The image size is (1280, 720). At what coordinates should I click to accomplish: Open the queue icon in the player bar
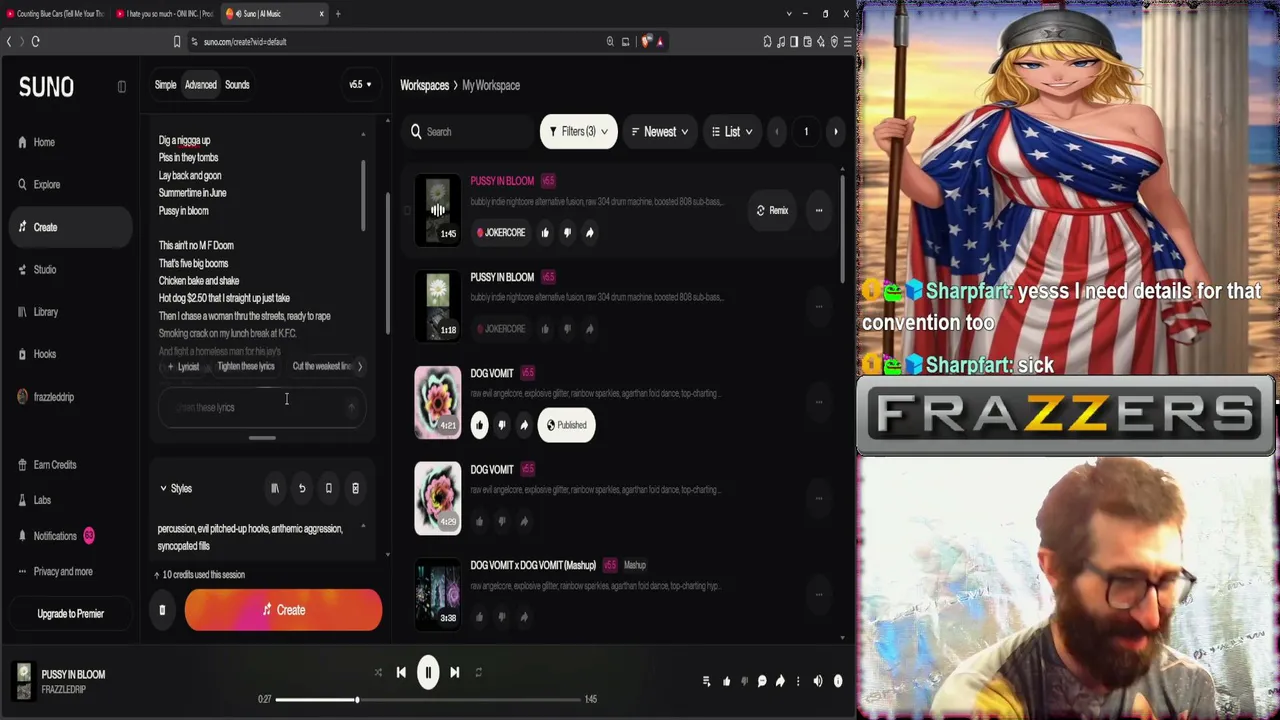tap(706, 681)
